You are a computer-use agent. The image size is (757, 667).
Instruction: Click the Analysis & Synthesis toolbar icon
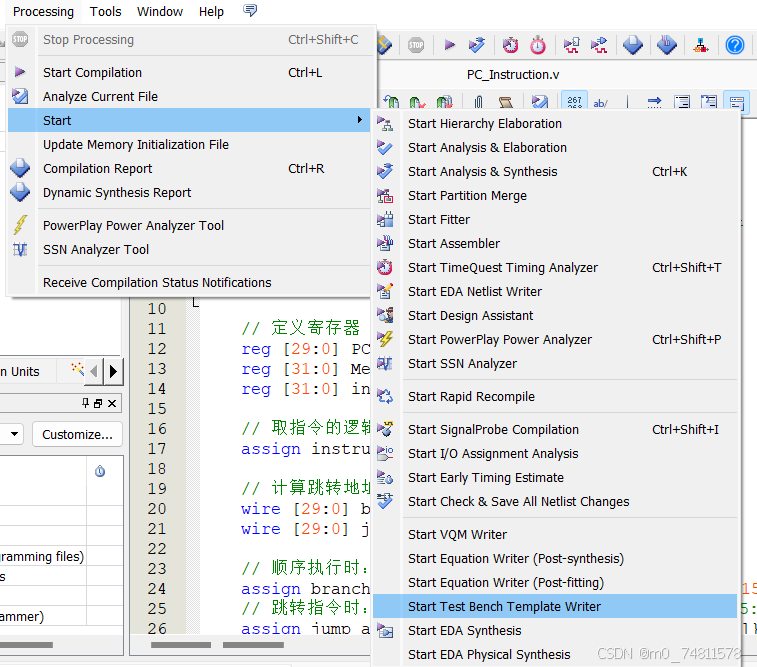(x=477, y=45)
